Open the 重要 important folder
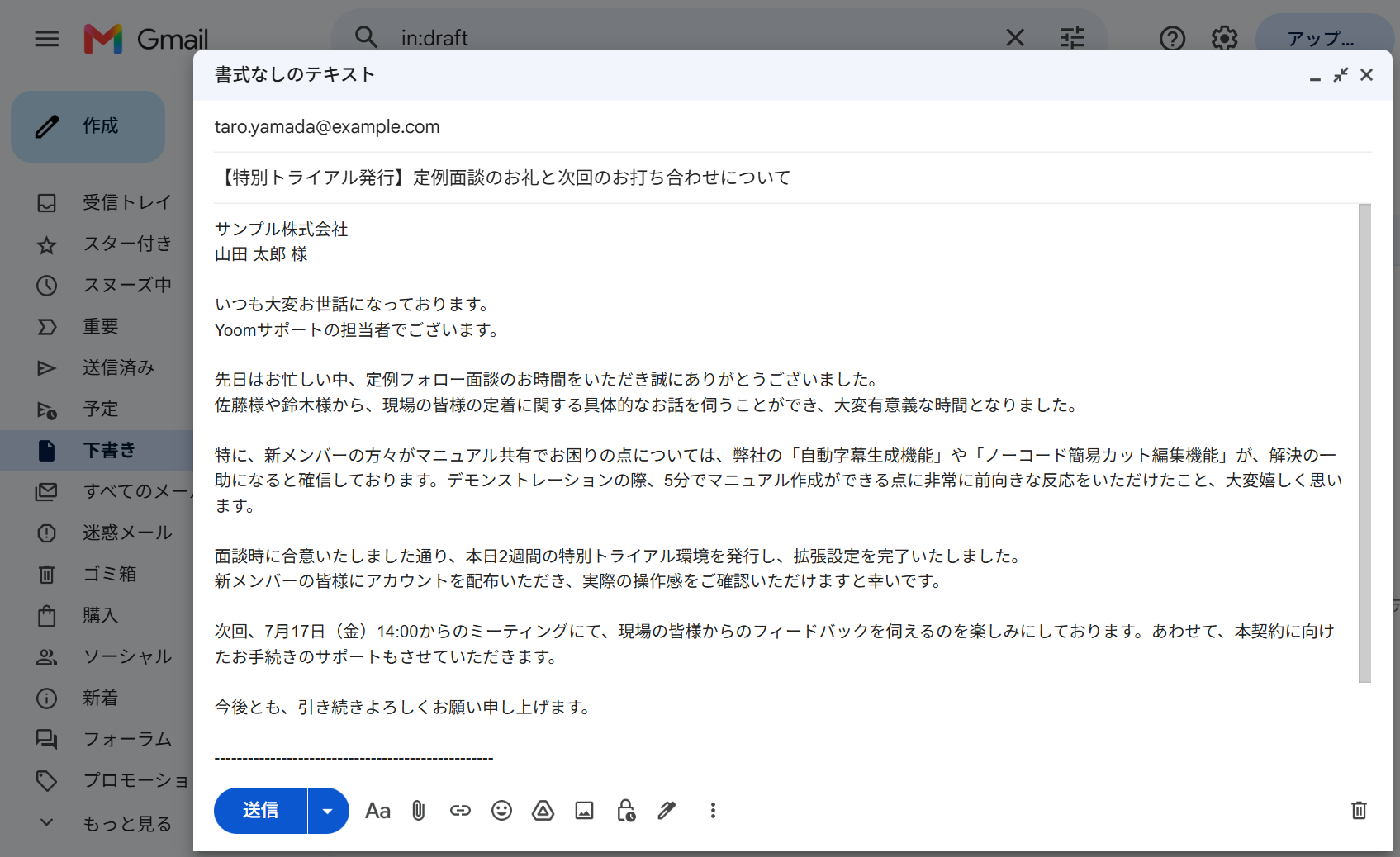1400x857 pixels. (97, 326)
